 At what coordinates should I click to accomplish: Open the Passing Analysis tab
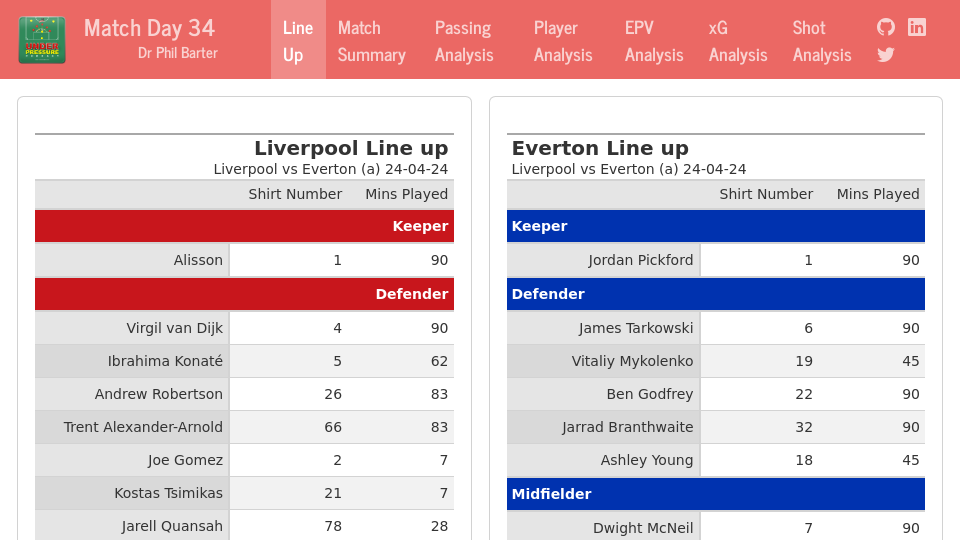coord(464,40)
